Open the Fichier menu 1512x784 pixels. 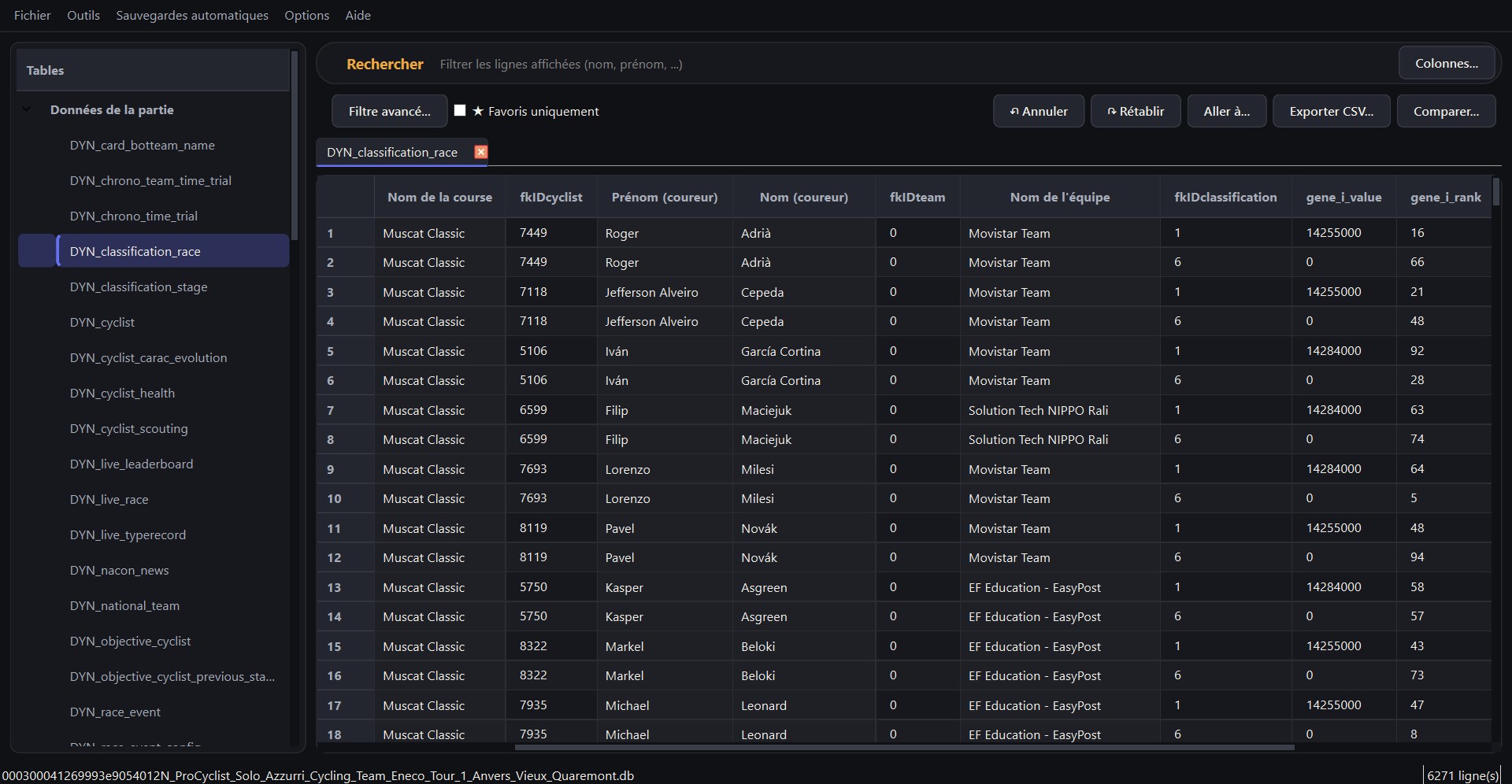point(32,15)
